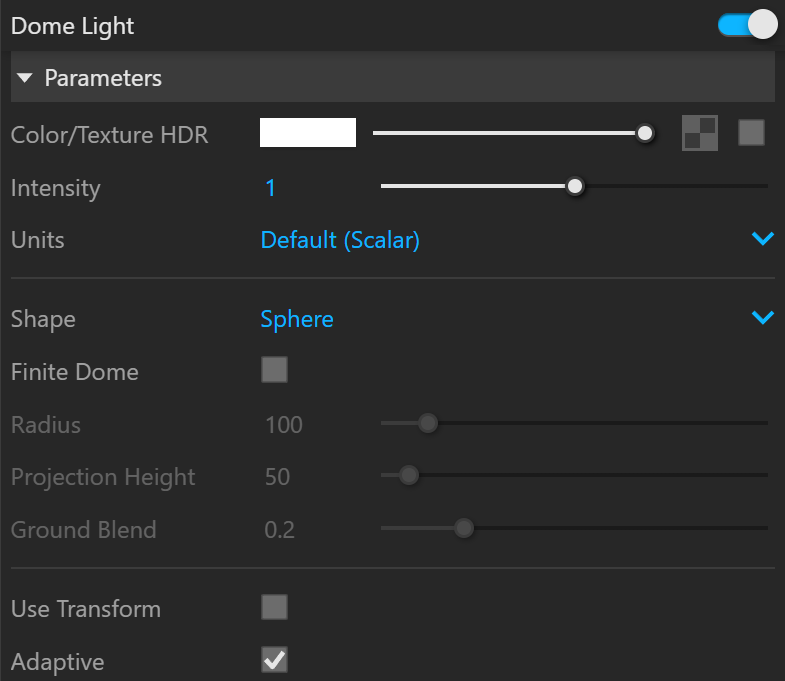The height and width of the screenshot is (681, 785).
Task: Click the Intensity slider handle
Action: 575,186
